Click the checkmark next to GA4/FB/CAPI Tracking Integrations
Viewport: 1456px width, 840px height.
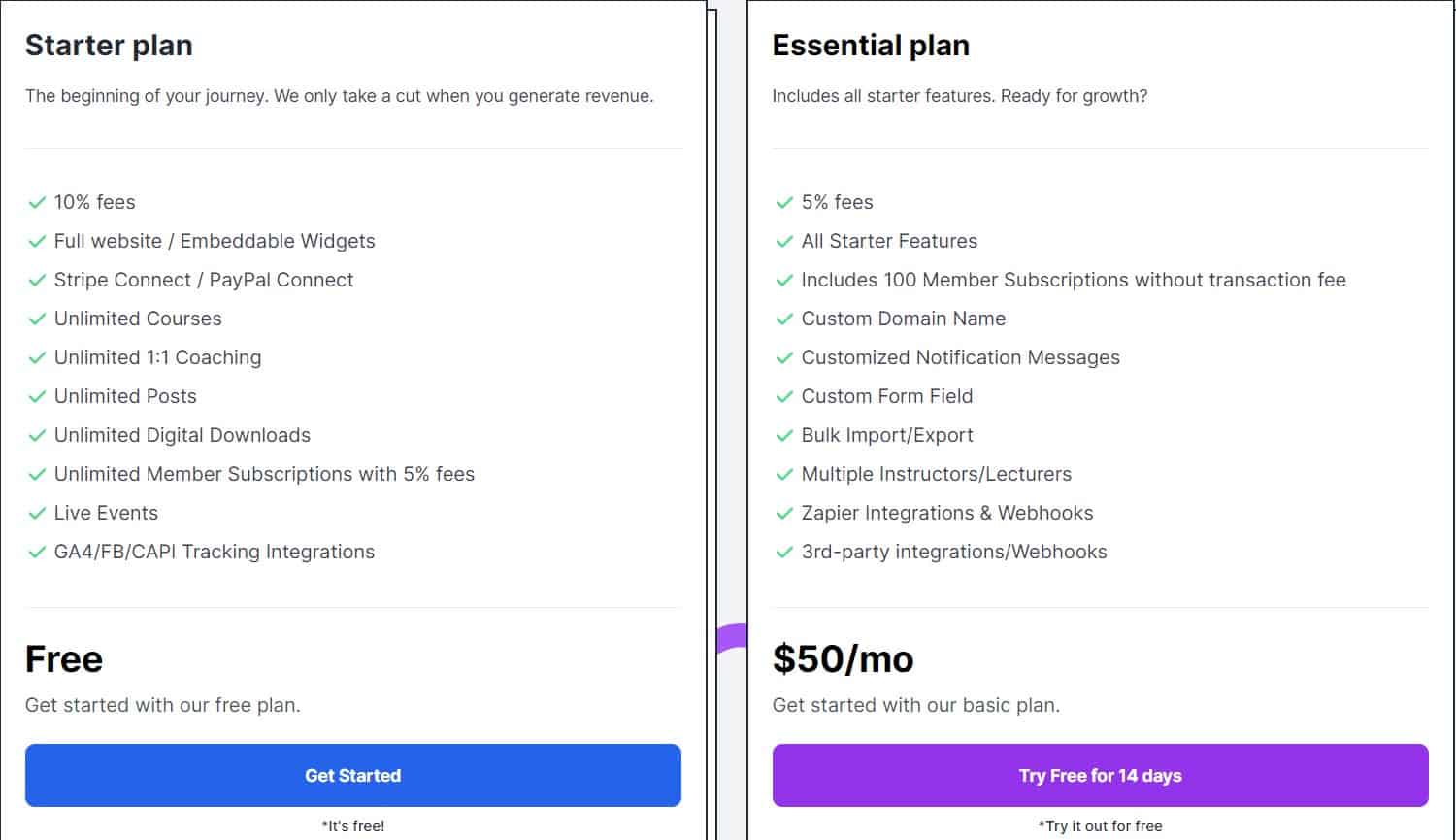pos(38,552)
